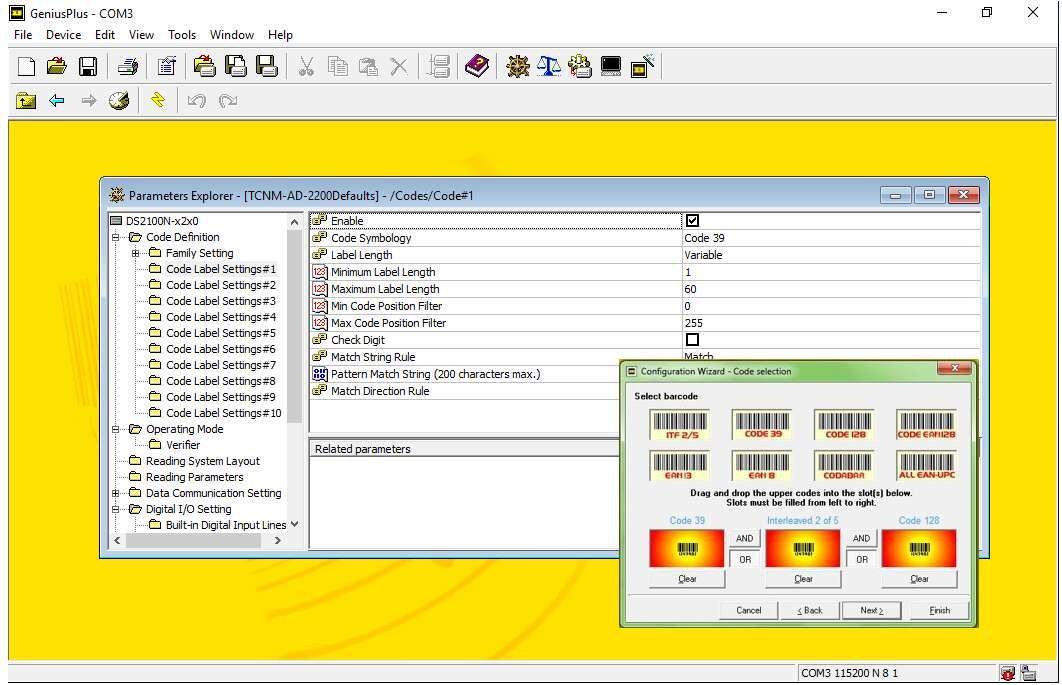Tick the Check Digit checkbox

tap(692, 339)
